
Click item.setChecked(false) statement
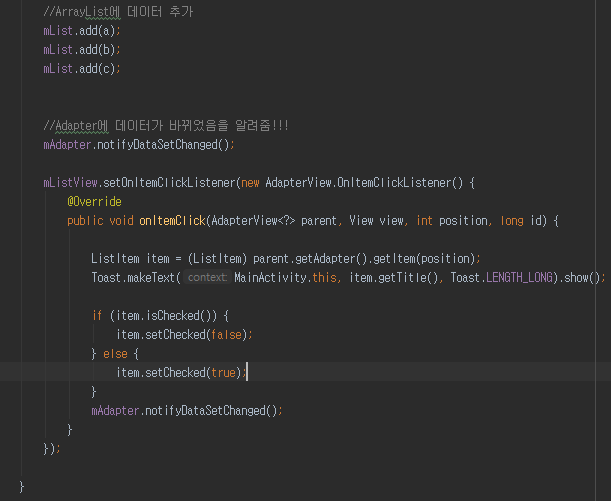[184, 335]
